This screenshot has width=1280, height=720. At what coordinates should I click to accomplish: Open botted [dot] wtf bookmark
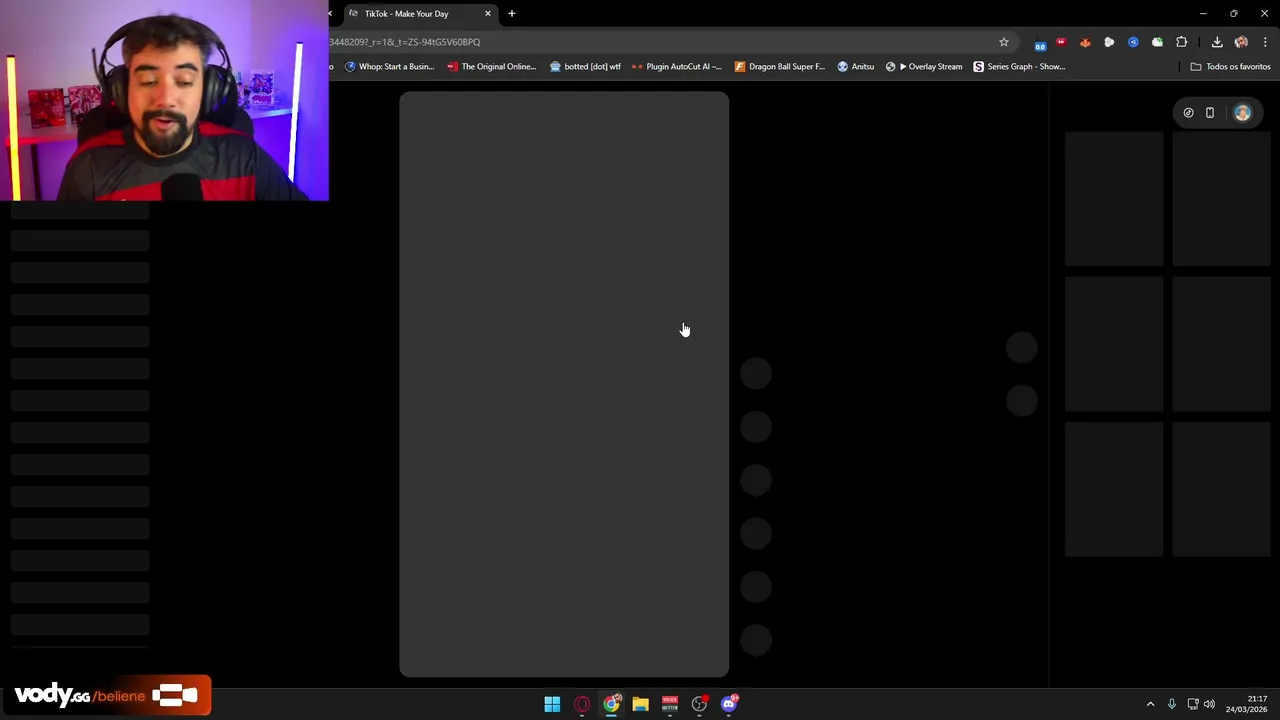(585, 67)
